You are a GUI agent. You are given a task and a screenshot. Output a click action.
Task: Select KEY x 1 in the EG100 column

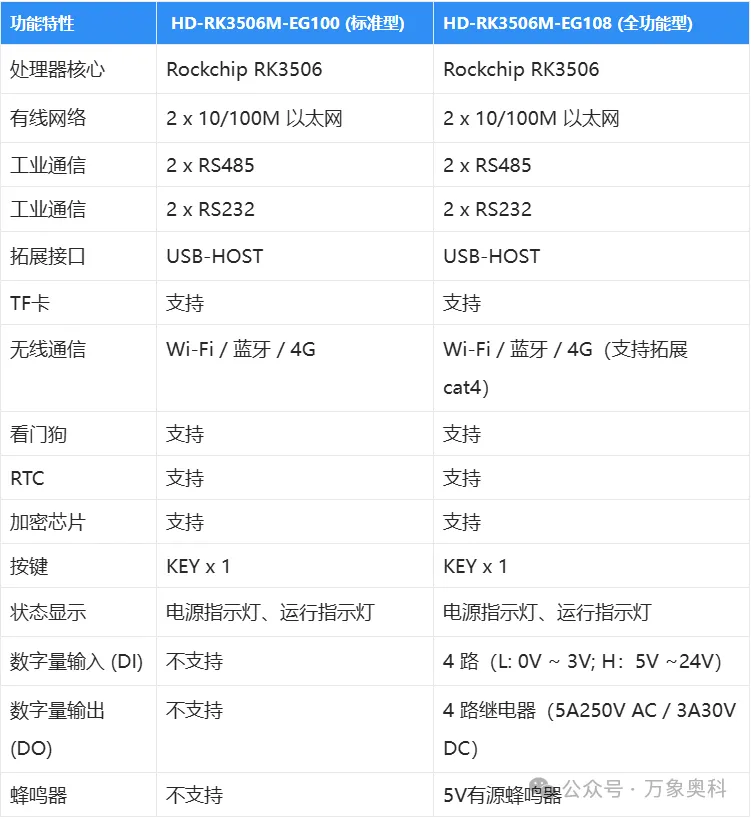[198, 566]
